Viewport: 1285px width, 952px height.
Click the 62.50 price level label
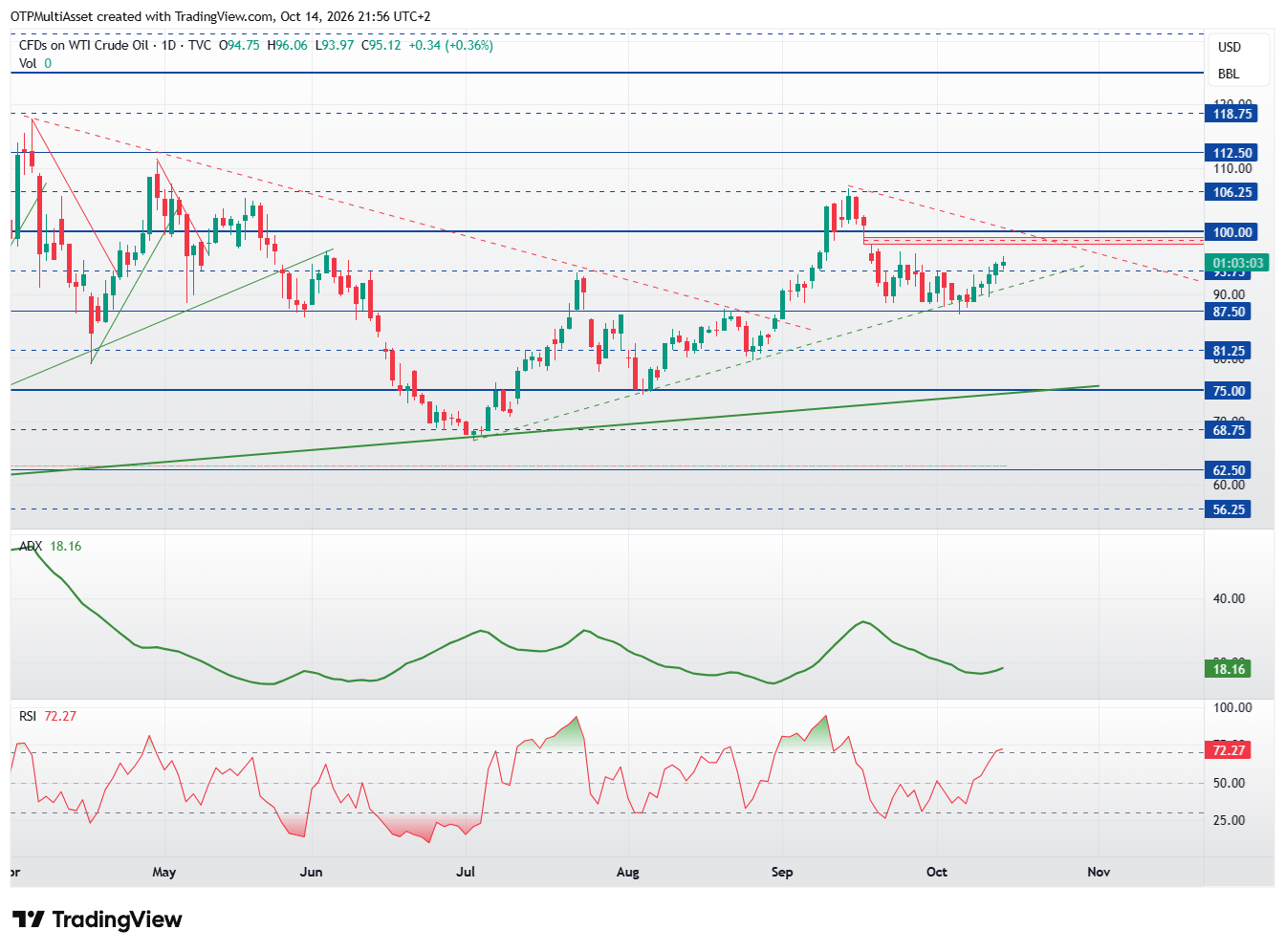[x=1229, y=470]
